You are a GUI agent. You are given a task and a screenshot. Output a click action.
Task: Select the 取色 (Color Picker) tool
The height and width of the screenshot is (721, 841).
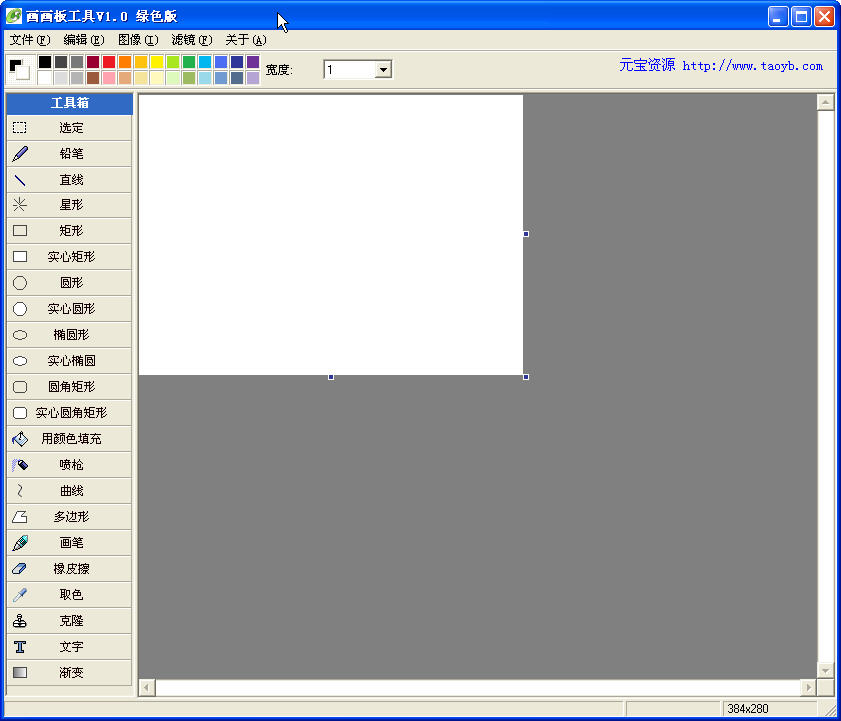(x=68, y=594)
